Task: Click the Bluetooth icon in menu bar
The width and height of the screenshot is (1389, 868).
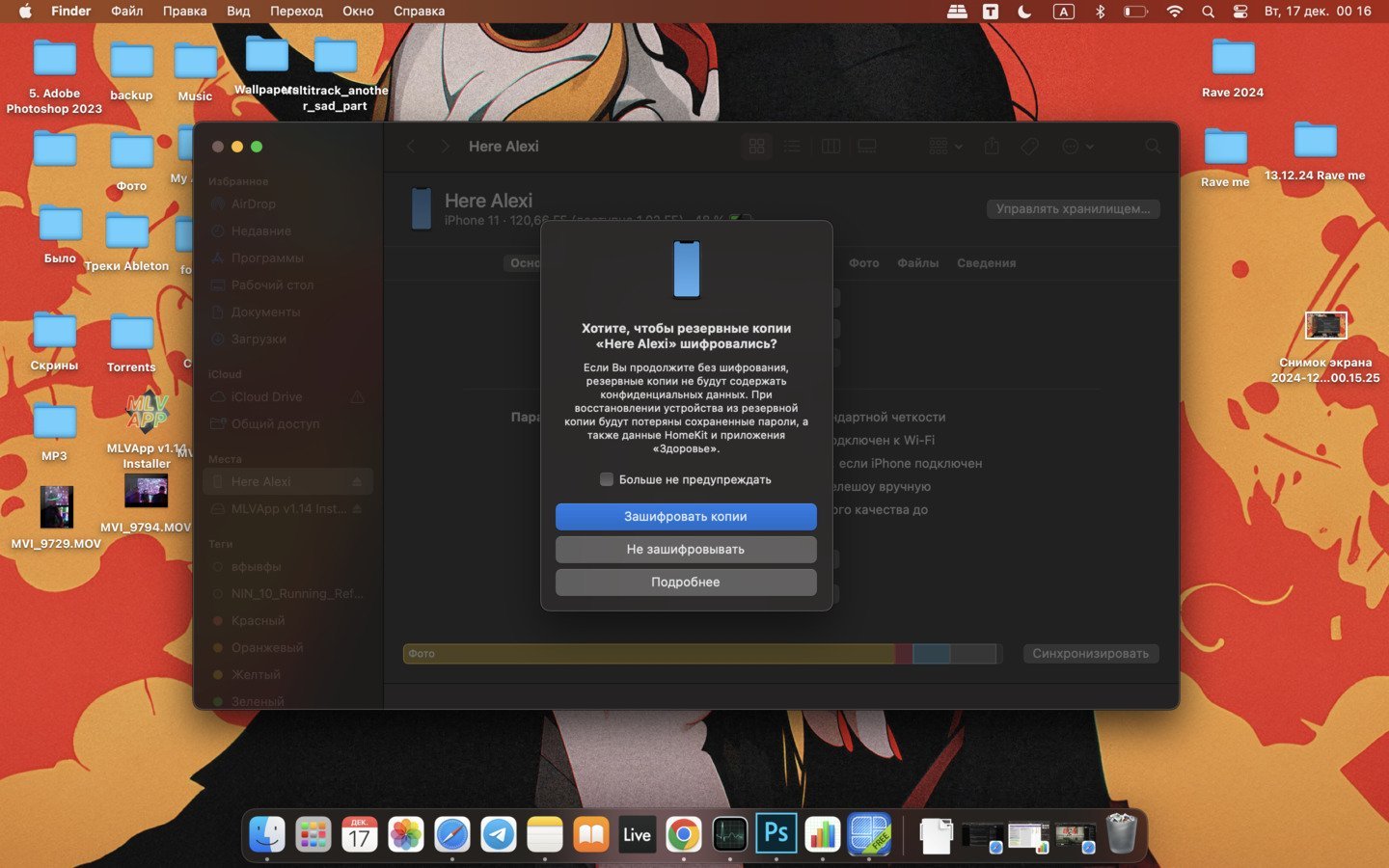Action: [1100, 12]
